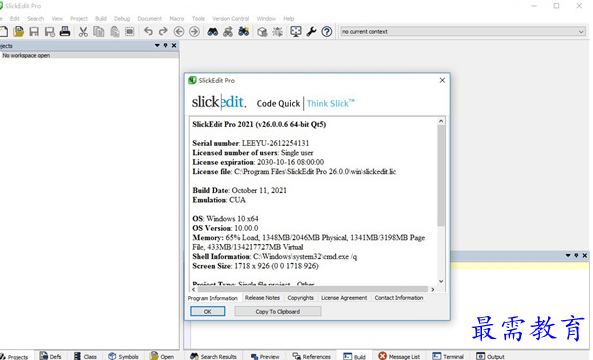Screen dimensions: 593x360
Task: Open the bottom panel options dropdown arrow
Action: coord(568,256)
